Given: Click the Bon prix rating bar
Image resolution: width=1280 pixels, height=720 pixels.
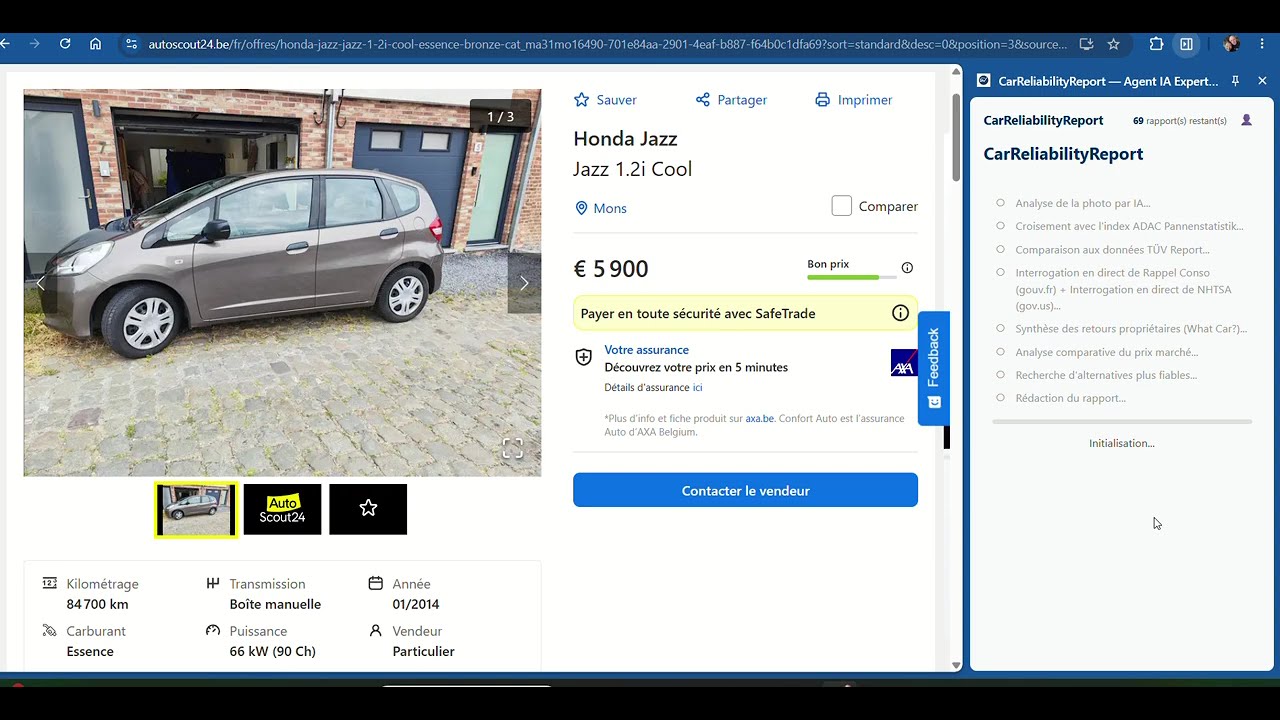Looking at the screenshot, I should point(852,277).
